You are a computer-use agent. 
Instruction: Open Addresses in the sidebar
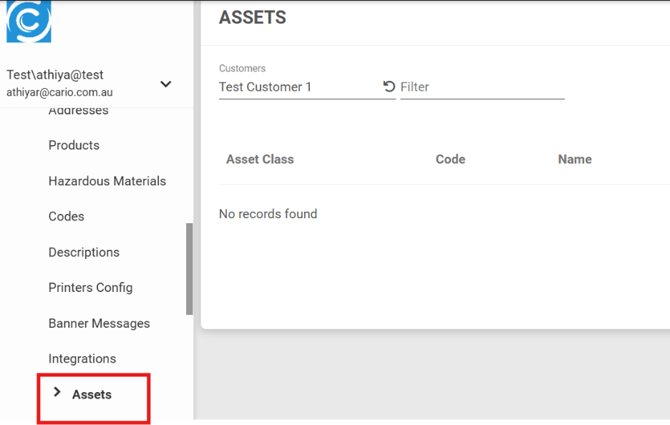click(x=78, y=111)
